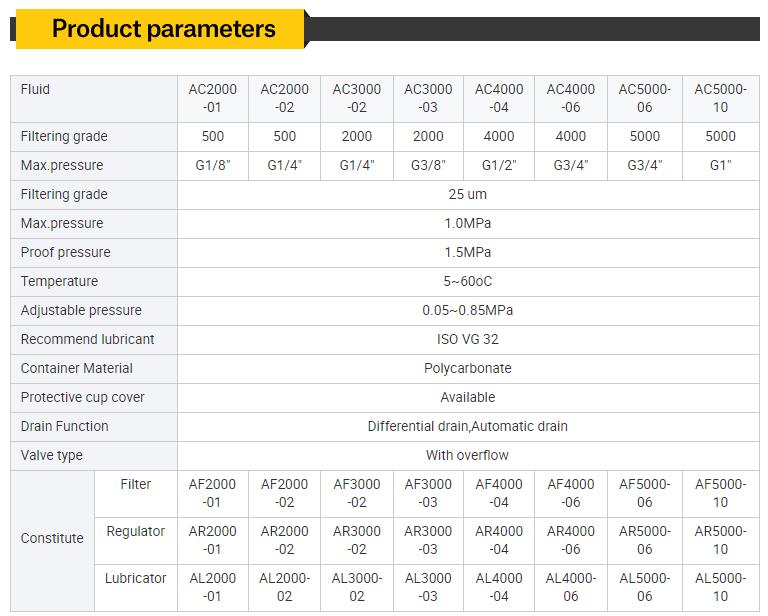
Task: Select the AF3000-02 filter cell
Action: click(x=357, y=493)
